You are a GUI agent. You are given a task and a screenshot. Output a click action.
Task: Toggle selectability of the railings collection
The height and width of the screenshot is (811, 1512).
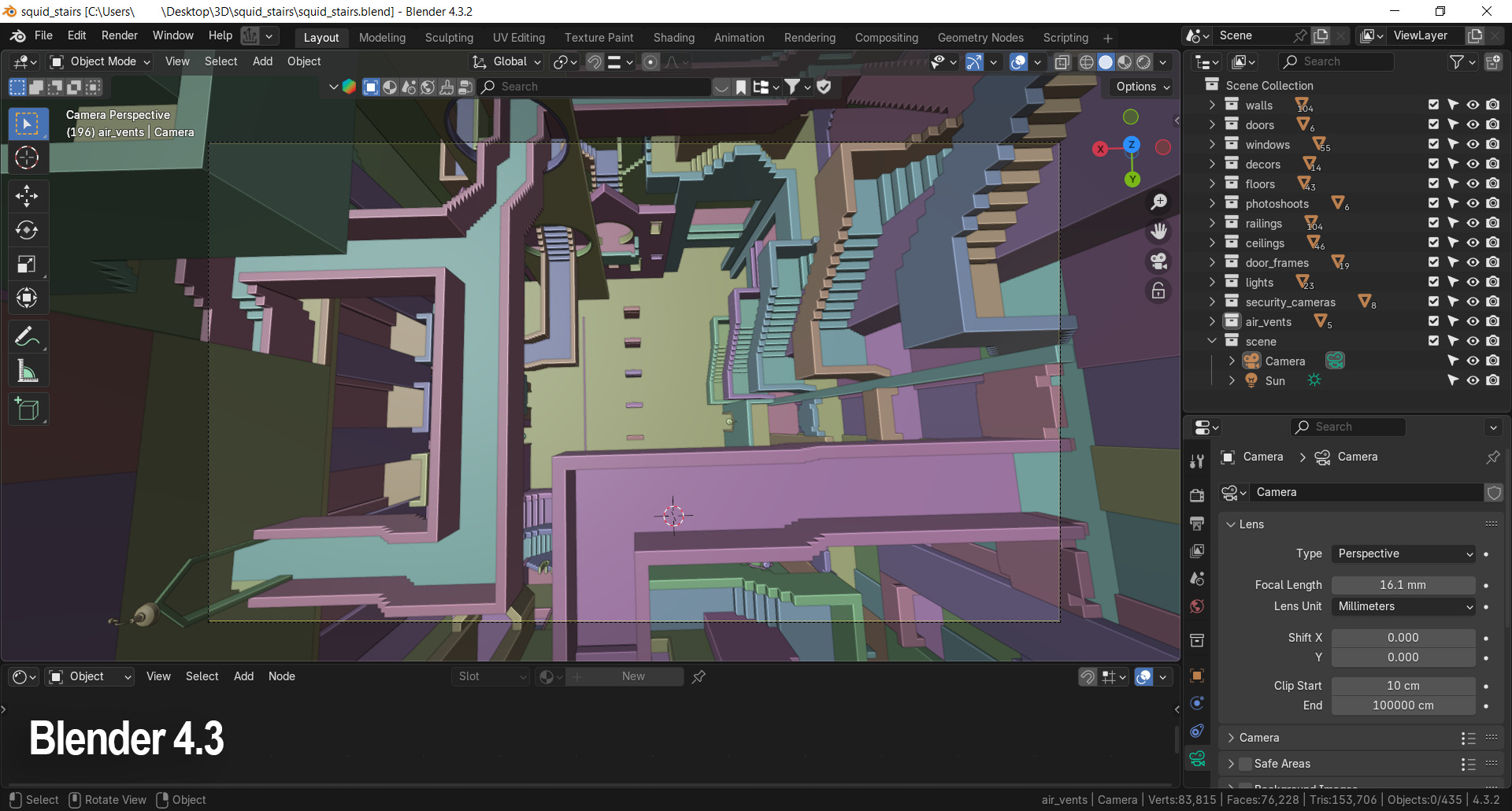pyautogui.click(x=1453, y=223)
